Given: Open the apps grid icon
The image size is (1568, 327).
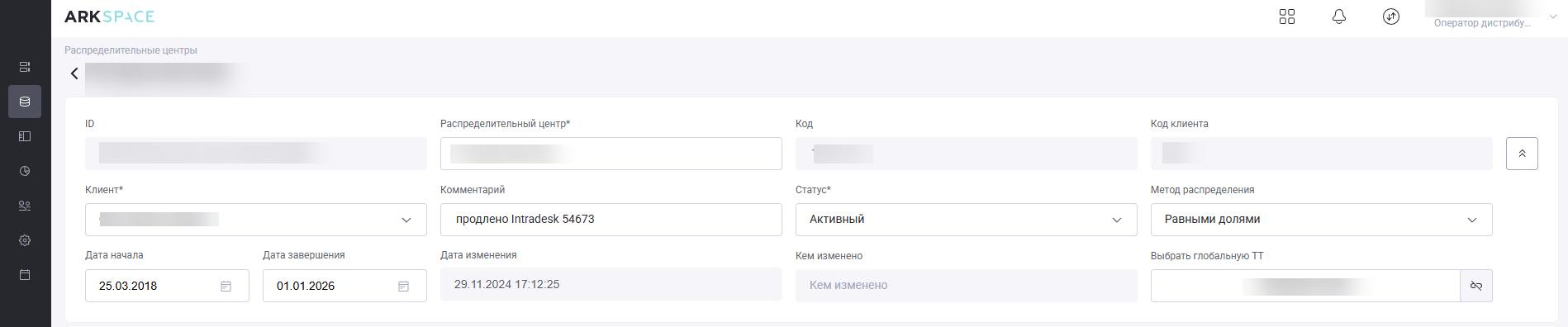Looking at the screenshot, I should click(x=1286, y=17).
